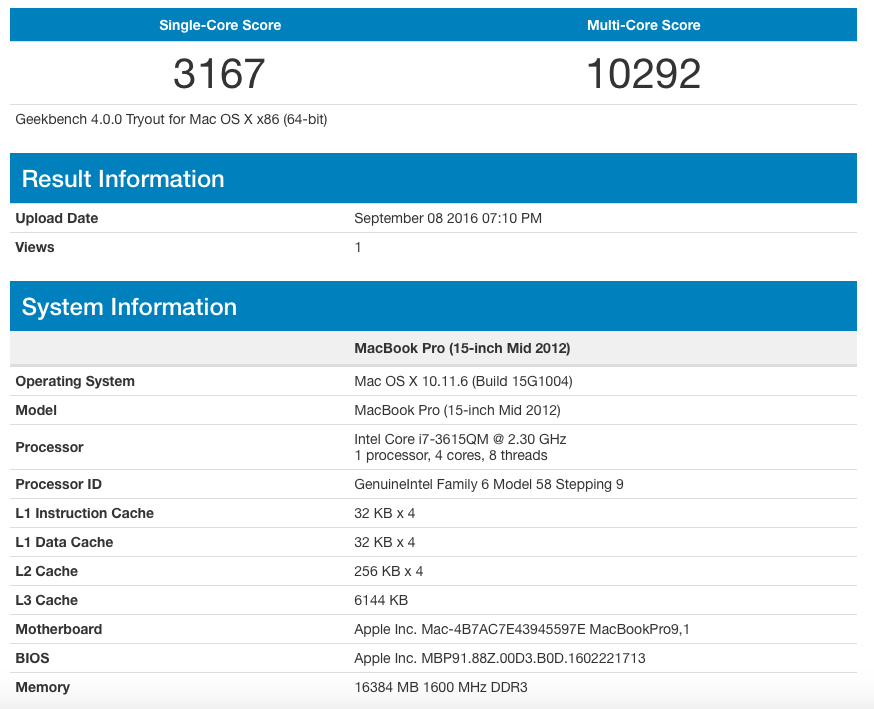
Task: Click the L3 Cache label
Action: coord(47,600)
